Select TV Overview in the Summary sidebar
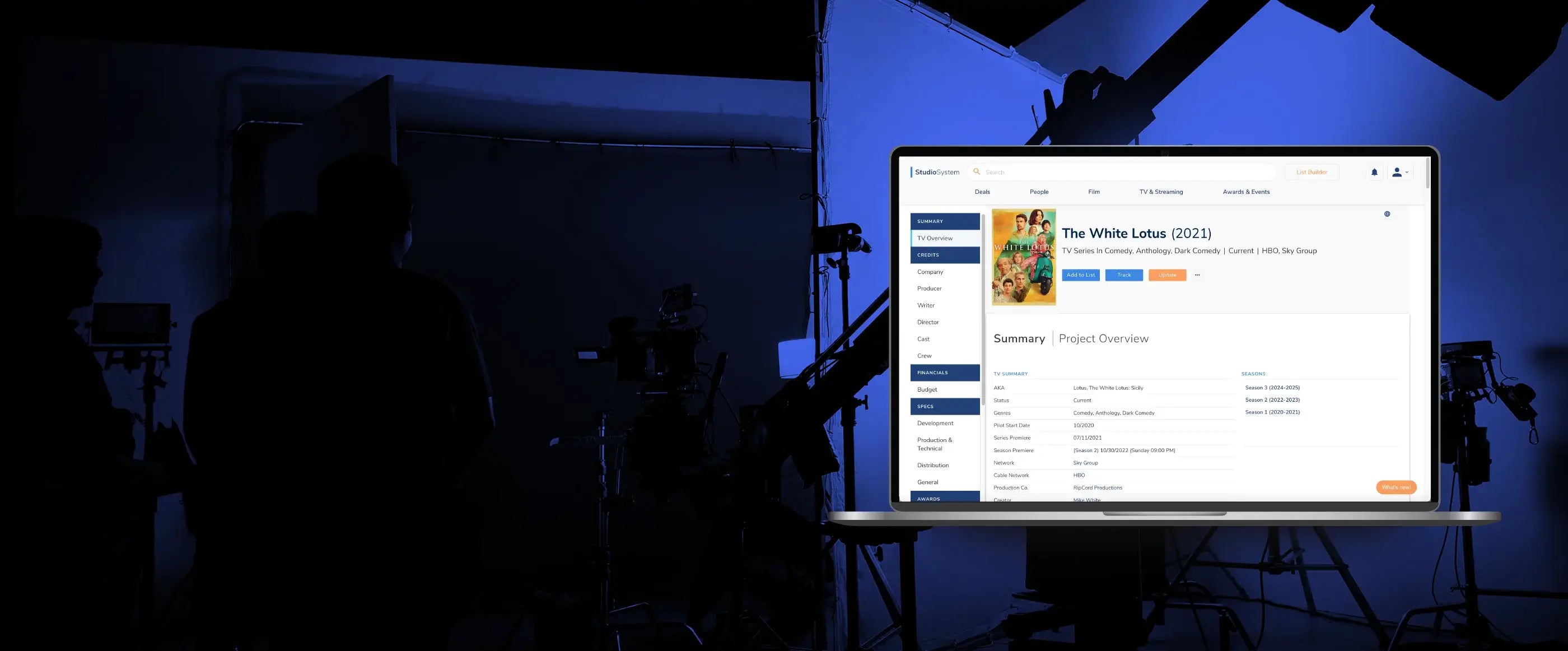This screenshot has width=1568, height=651. 935,238
